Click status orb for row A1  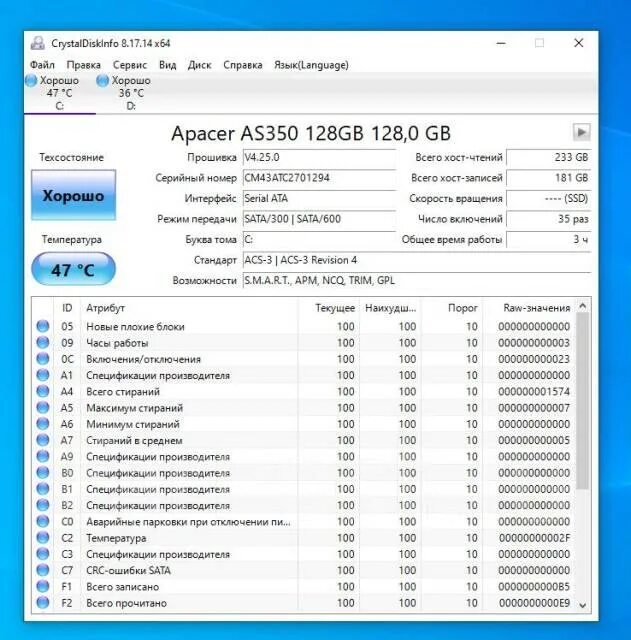click(x=43, y=375)
